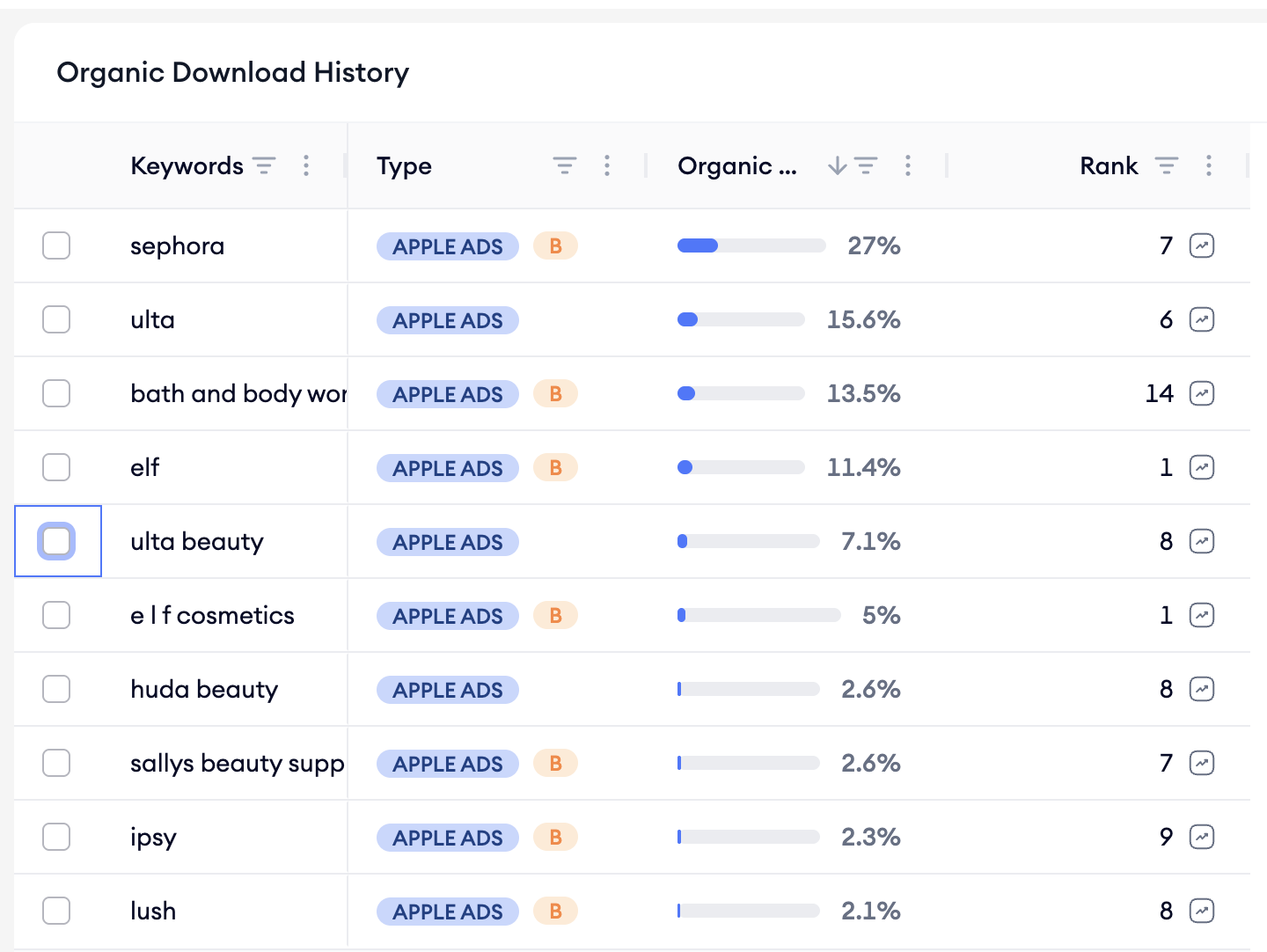Open rank trend chart for elf
The width and height of the screenshot is (1267, 952).
tap(1201, 467)
